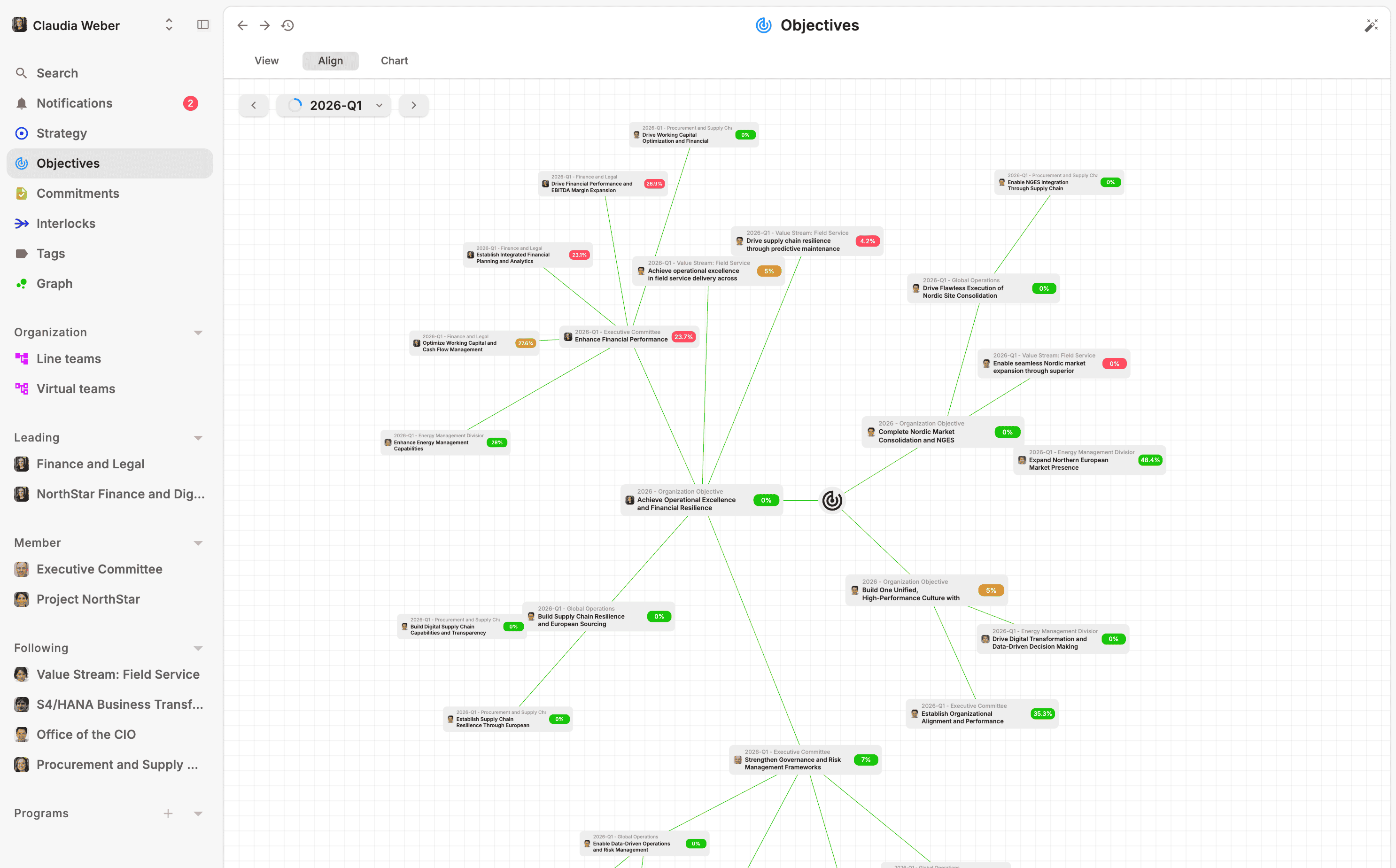Collapse the Organization section
The image size is (1396, 868).
(x=198, y=333)
